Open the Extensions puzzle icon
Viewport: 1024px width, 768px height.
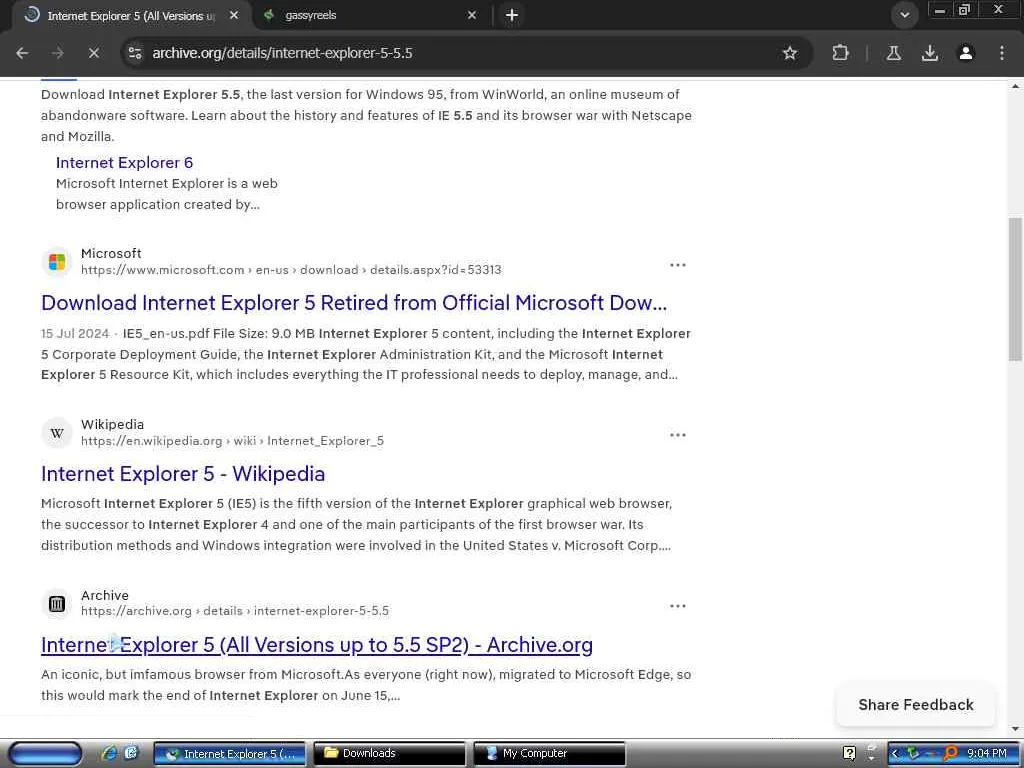[840, 53]
